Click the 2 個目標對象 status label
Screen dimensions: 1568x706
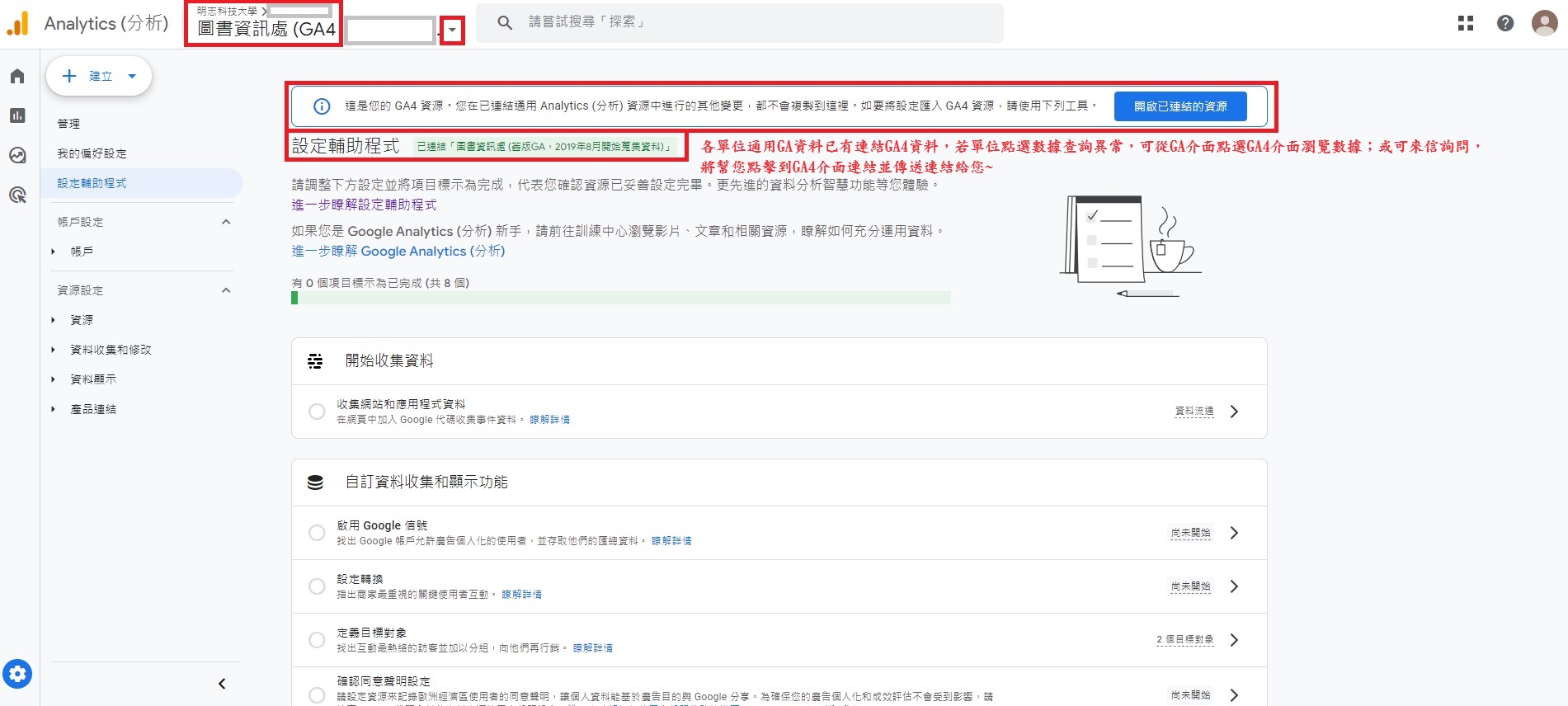coord(1184,639)
